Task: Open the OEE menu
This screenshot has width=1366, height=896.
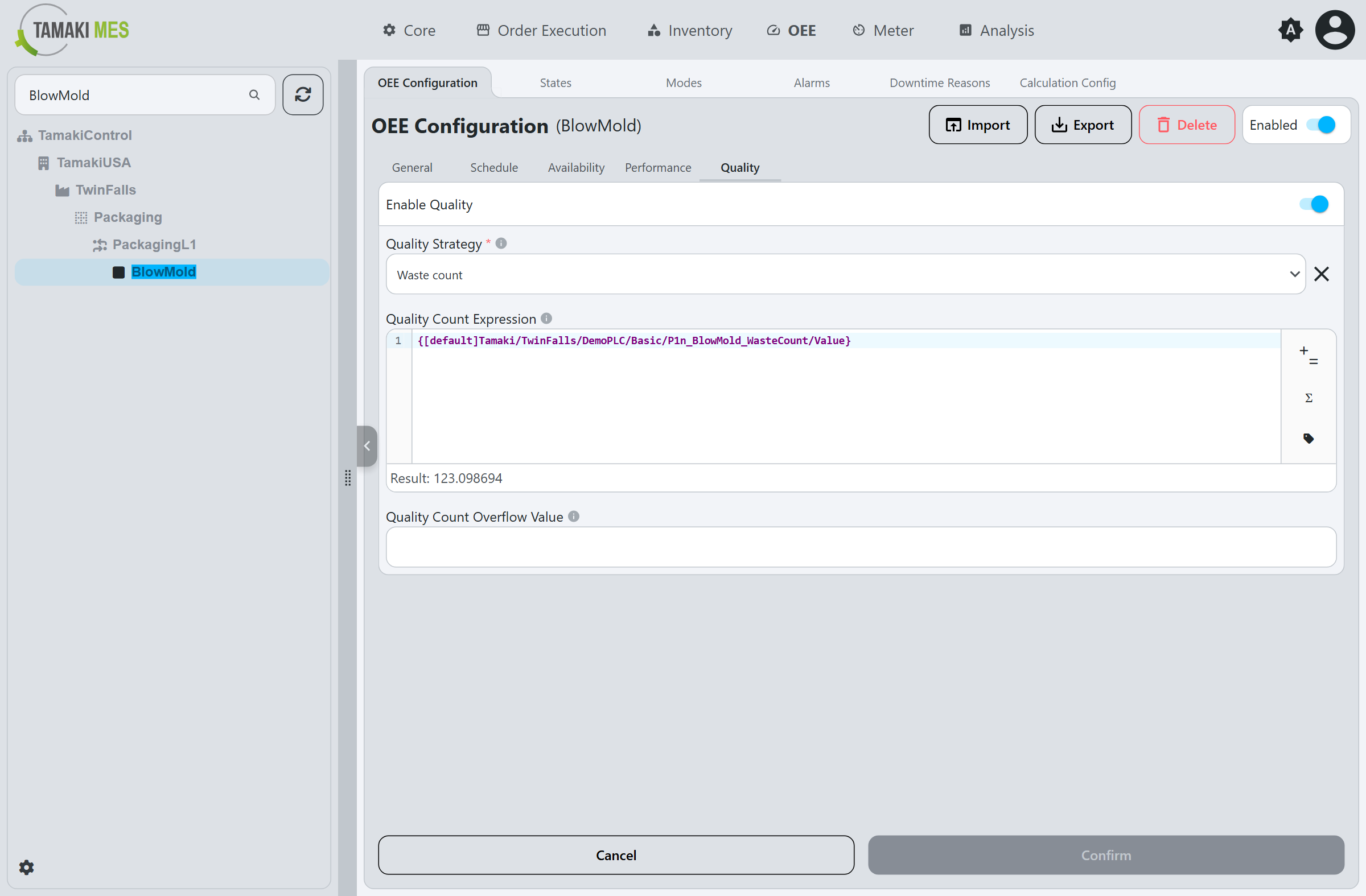Action: pyautogui.click(x=791, y=30)
